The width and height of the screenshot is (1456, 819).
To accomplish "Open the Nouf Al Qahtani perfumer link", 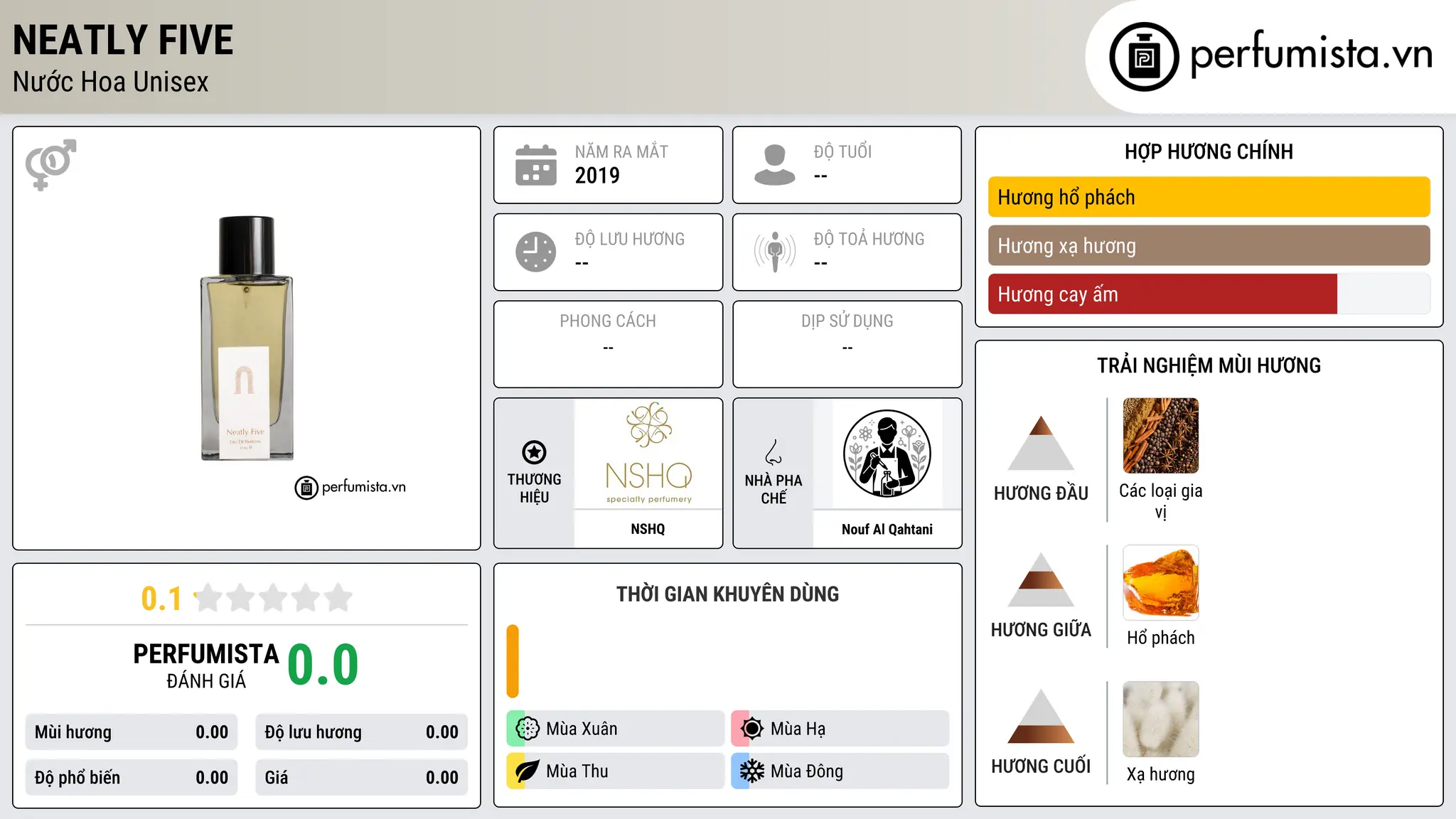I will [887, 529].
